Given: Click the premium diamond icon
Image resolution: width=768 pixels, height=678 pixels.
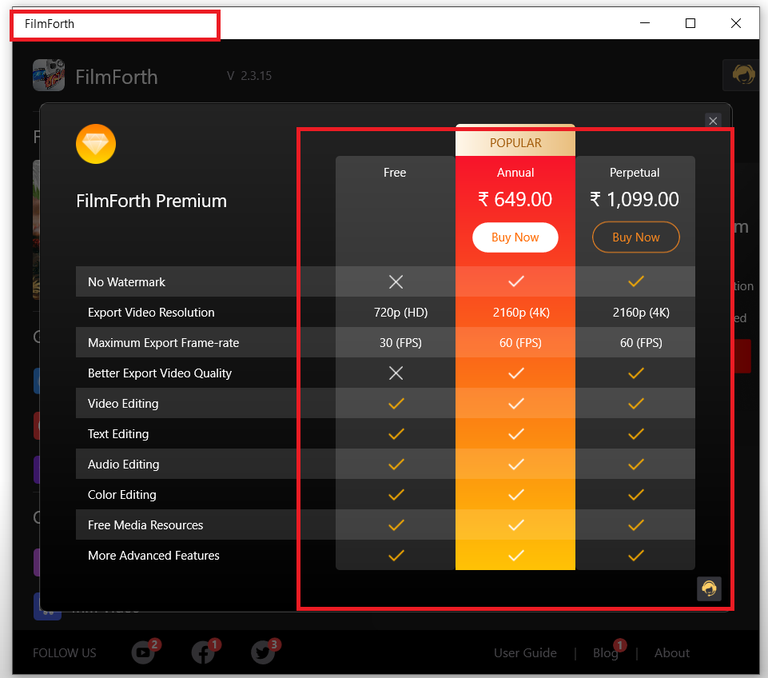Looking at the screenshot, I should coord(96,144).
